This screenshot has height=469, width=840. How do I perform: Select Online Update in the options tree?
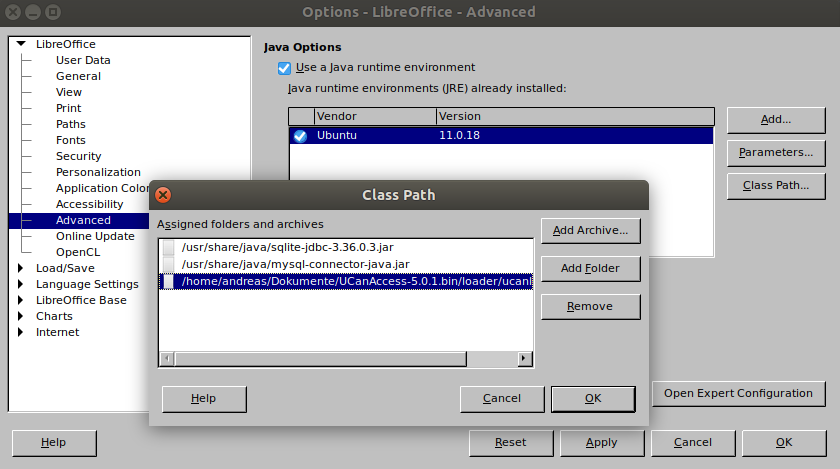[95, 236]
